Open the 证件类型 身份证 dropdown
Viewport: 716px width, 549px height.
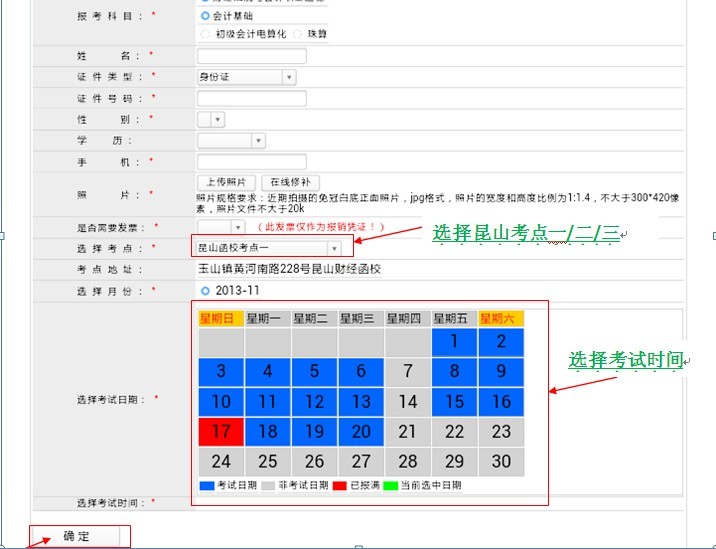pyautogui.click(x=247, y=77)
